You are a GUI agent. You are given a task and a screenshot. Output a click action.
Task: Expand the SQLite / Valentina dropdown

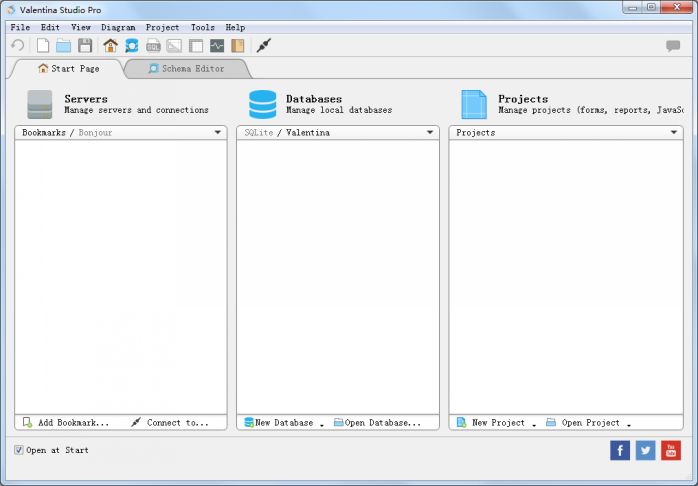430,132
